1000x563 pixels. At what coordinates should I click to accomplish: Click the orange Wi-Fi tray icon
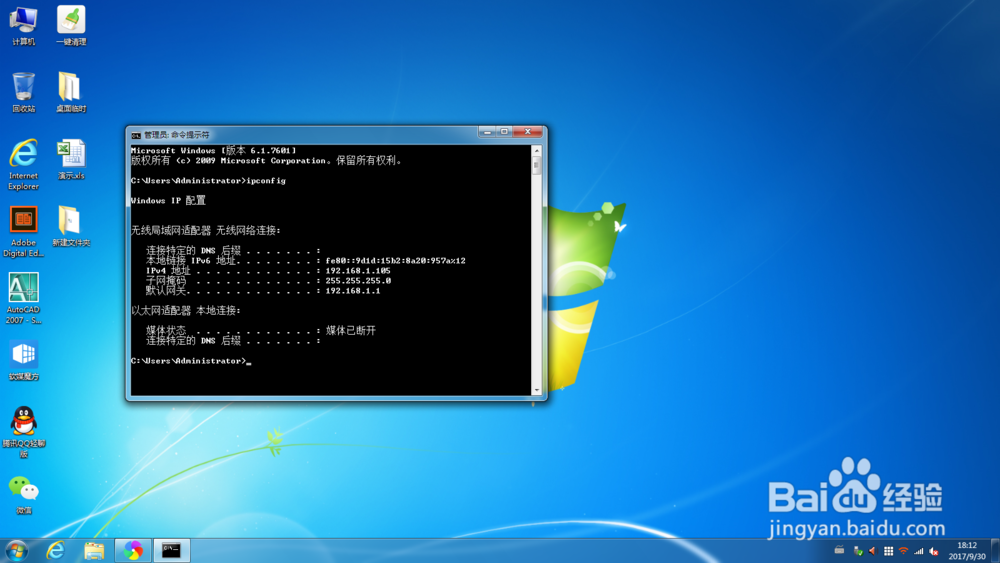[903, 551]
